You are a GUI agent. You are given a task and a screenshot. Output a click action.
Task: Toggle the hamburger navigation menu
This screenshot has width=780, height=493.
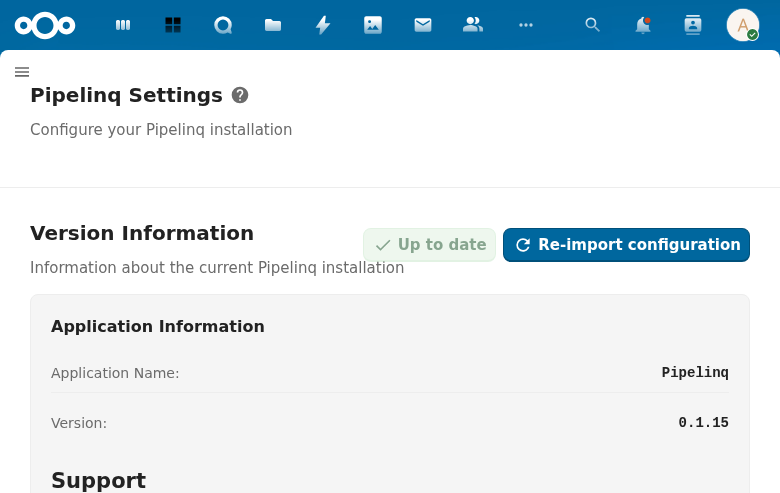click(22, 72)
